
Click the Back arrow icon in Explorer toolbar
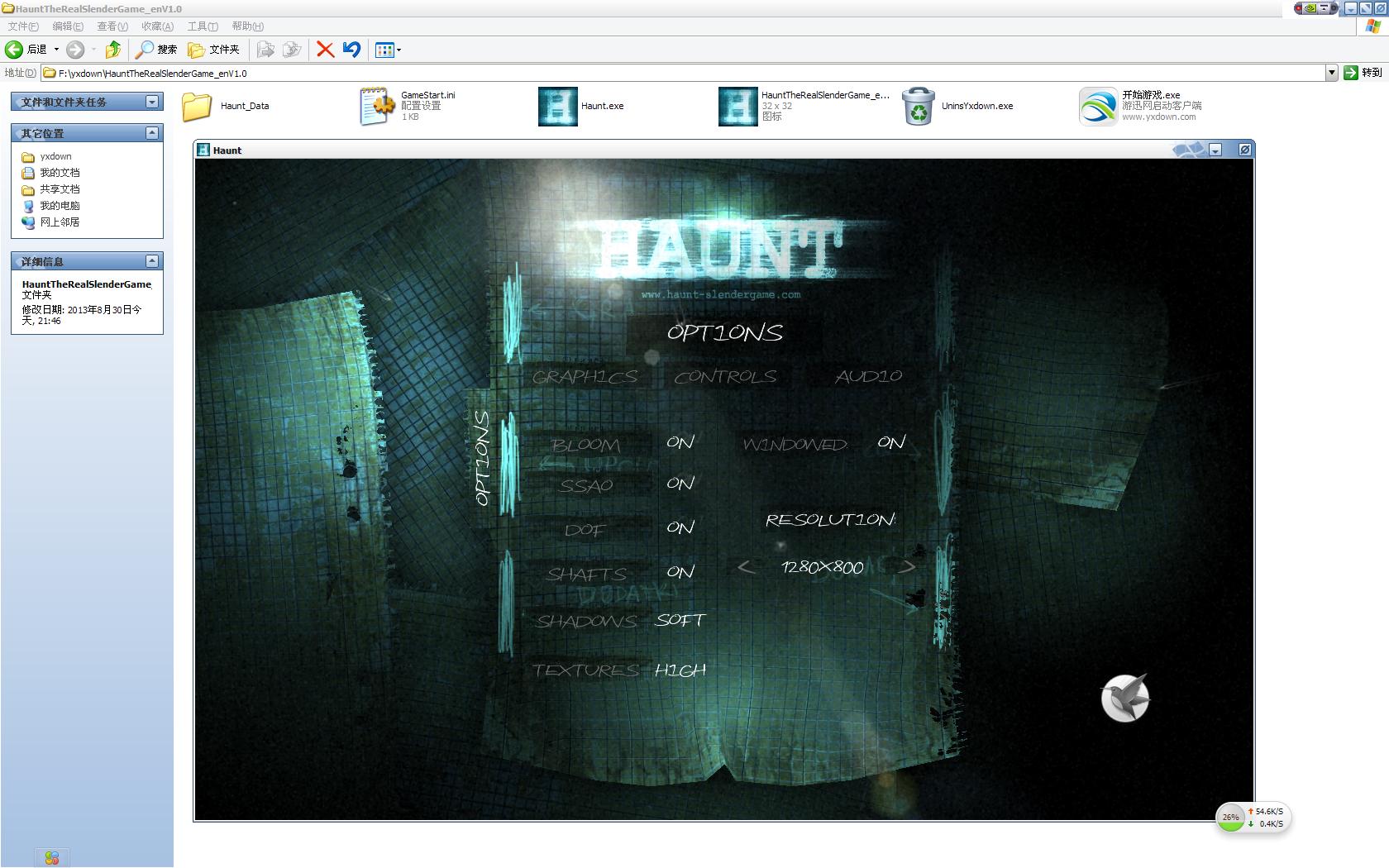[x=14, y=50]
